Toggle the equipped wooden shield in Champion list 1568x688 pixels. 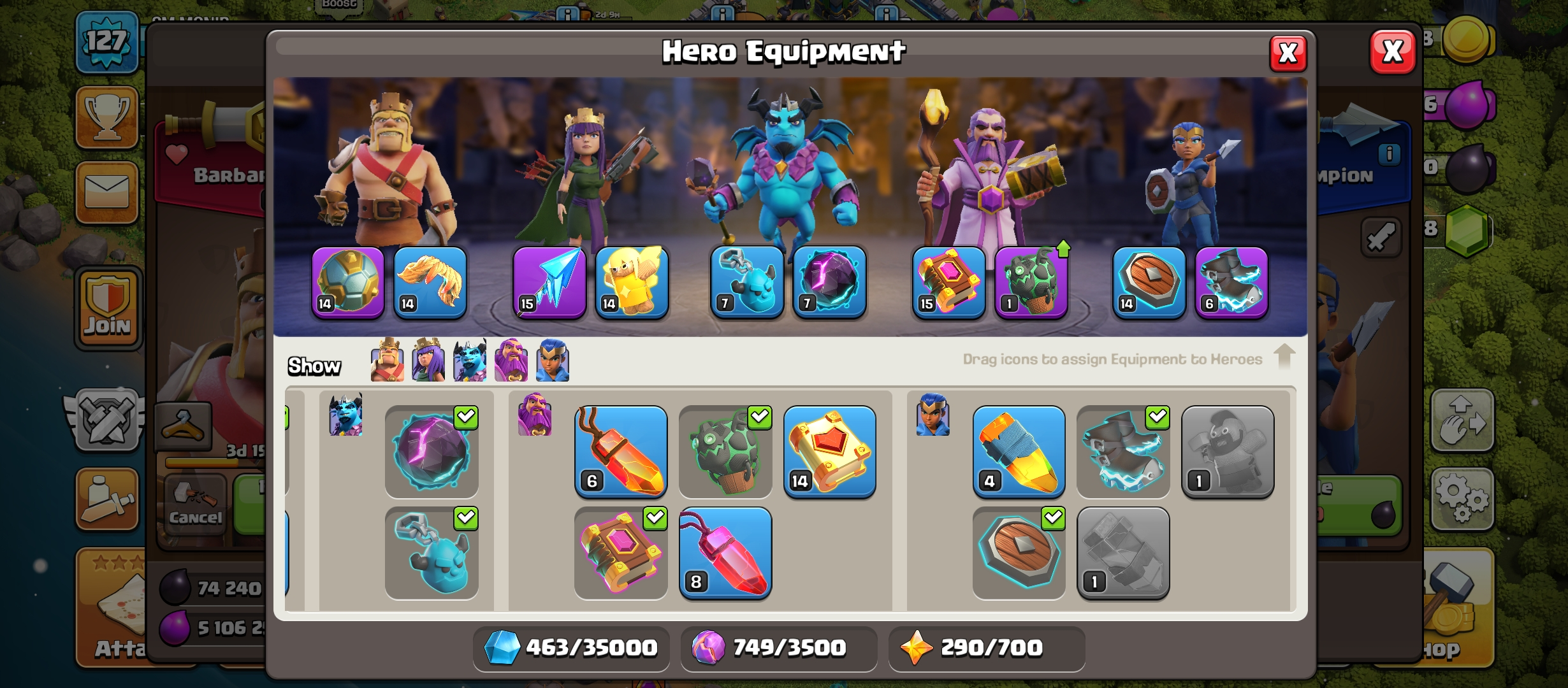(x=1019, y=553)
